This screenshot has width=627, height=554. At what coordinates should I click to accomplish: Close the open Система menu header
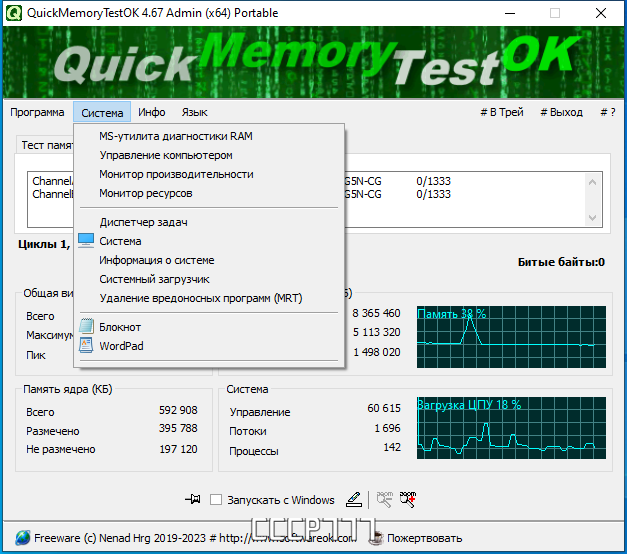coord(102,112)
